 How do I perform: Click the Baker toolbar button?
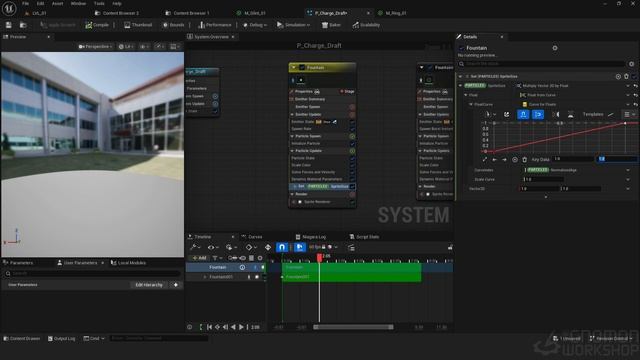pos(331,25)
